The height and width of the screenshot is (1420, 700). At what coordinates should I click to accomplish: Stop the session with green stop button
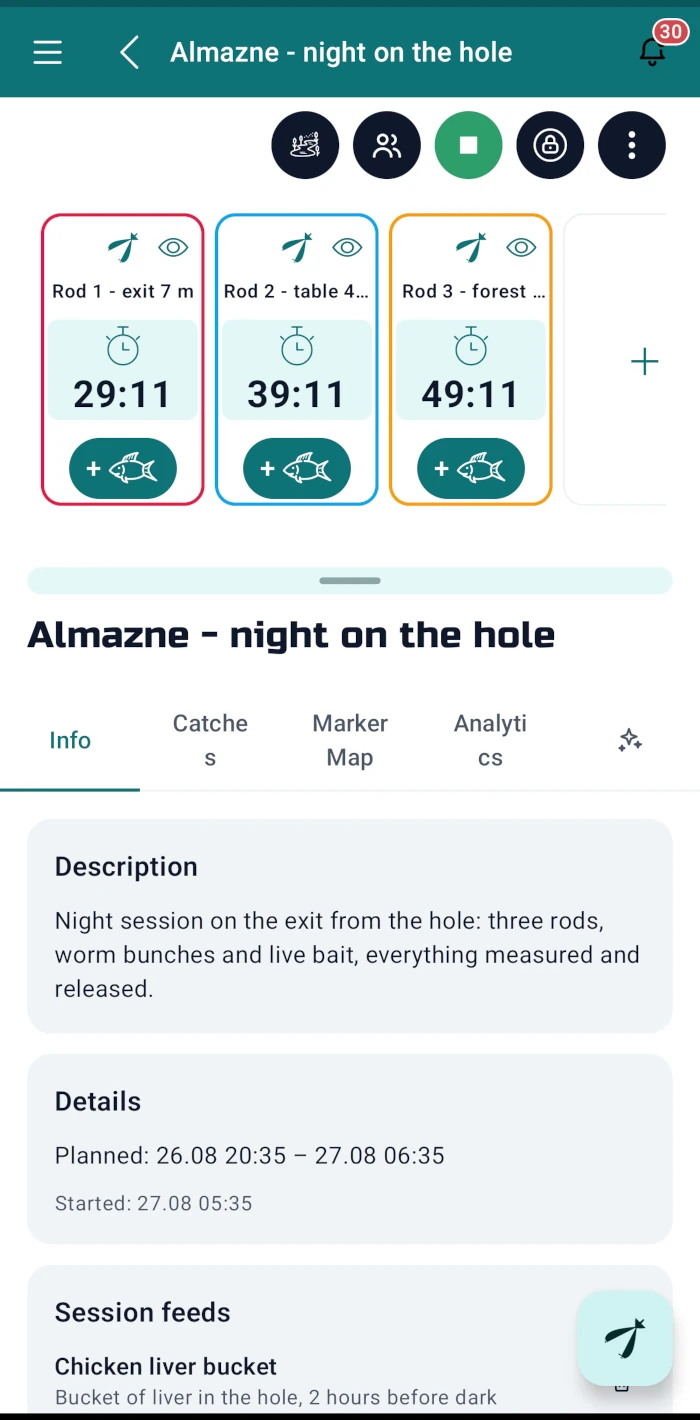468,146
